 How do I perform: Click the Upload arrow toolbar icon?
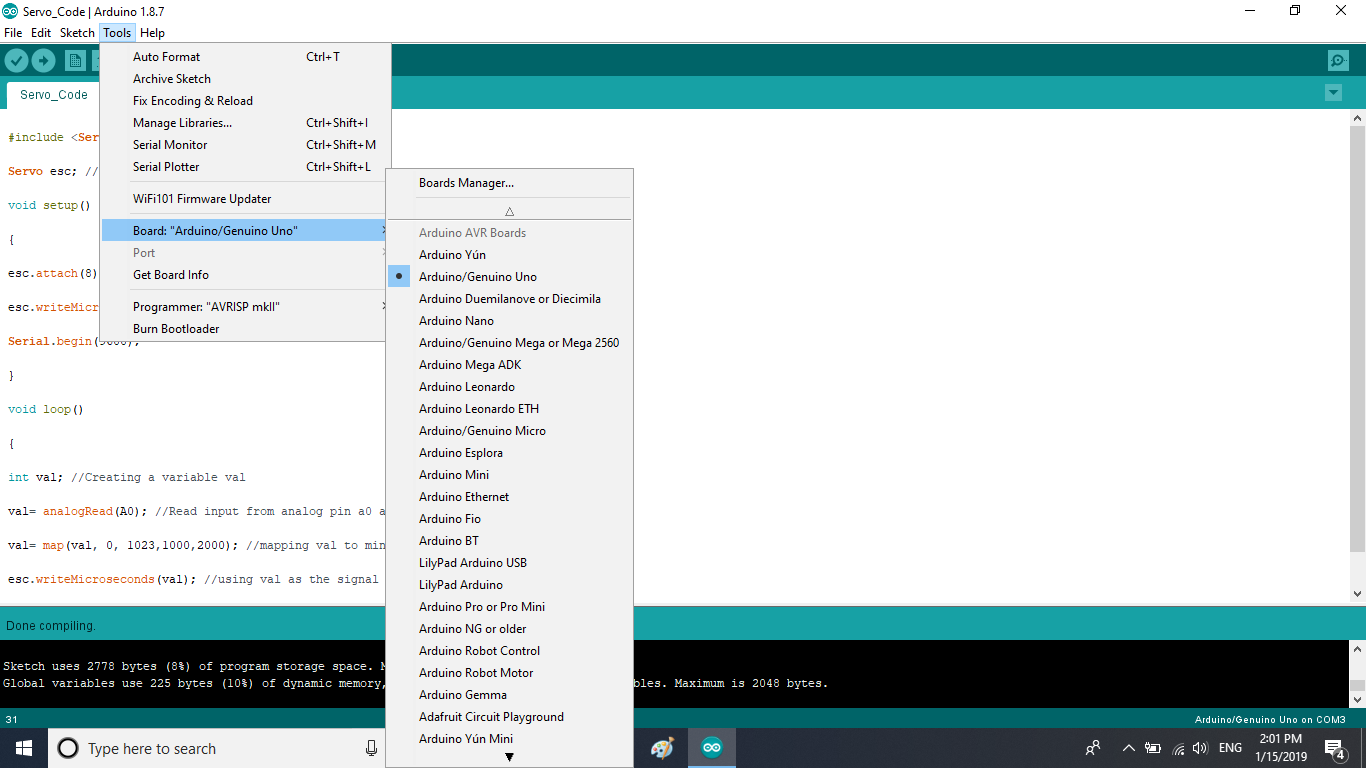tap(43, 61)
